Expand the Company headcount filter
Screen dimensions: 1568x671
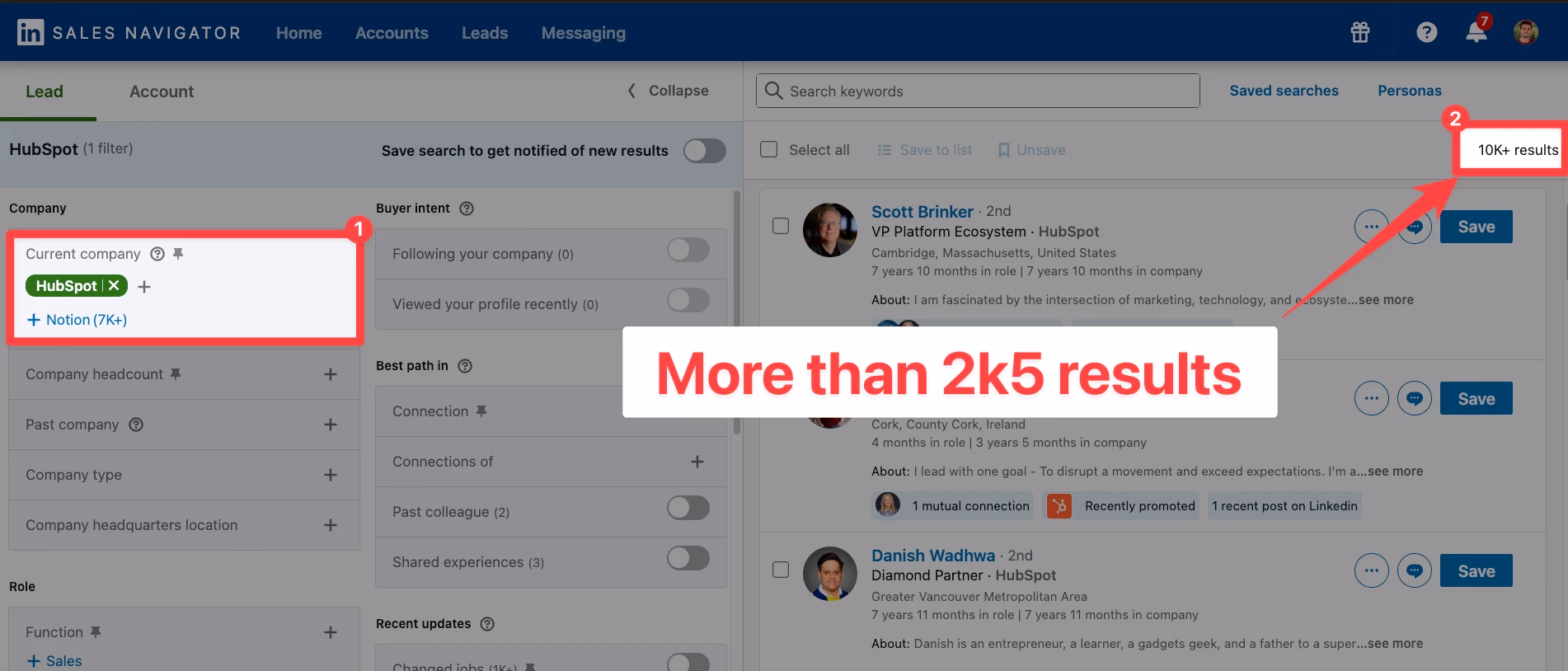(x=331, y=374)
